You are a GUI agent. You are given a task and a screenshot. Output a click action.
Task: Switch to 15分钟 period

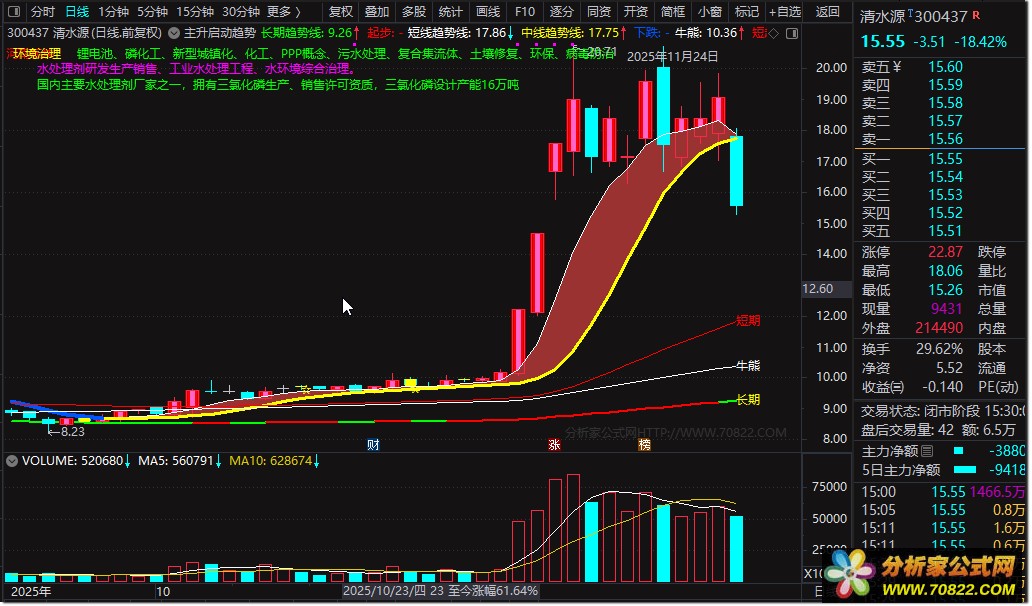point(195,12)
